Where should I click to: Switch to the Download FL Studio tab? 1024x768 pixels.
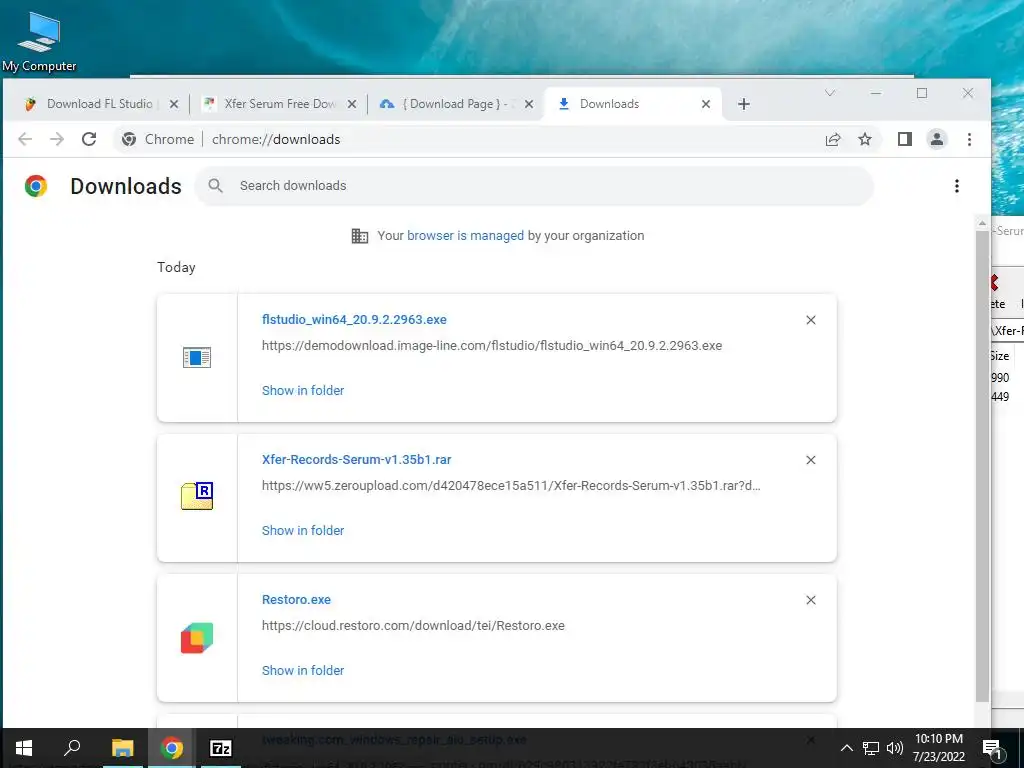pos(100,104)
